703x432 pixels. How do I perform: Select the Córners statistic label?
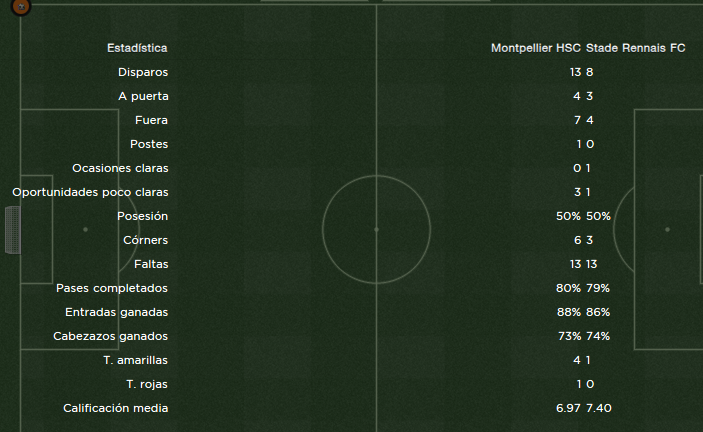tap(146, 240)
